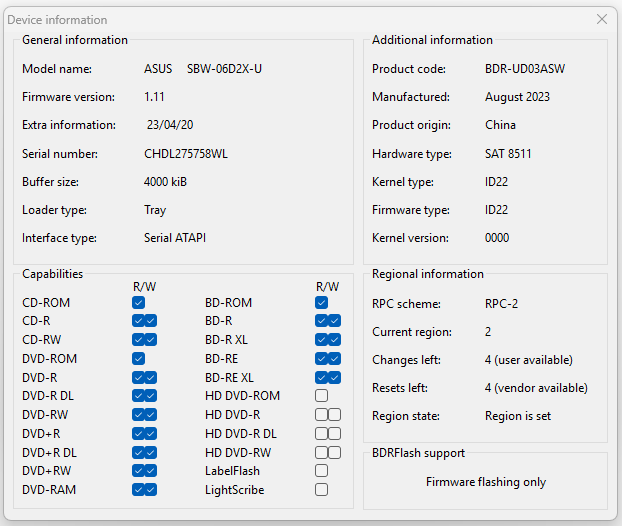
Task: Toggle DVD-R DL read checkbox
Action: 138,395
